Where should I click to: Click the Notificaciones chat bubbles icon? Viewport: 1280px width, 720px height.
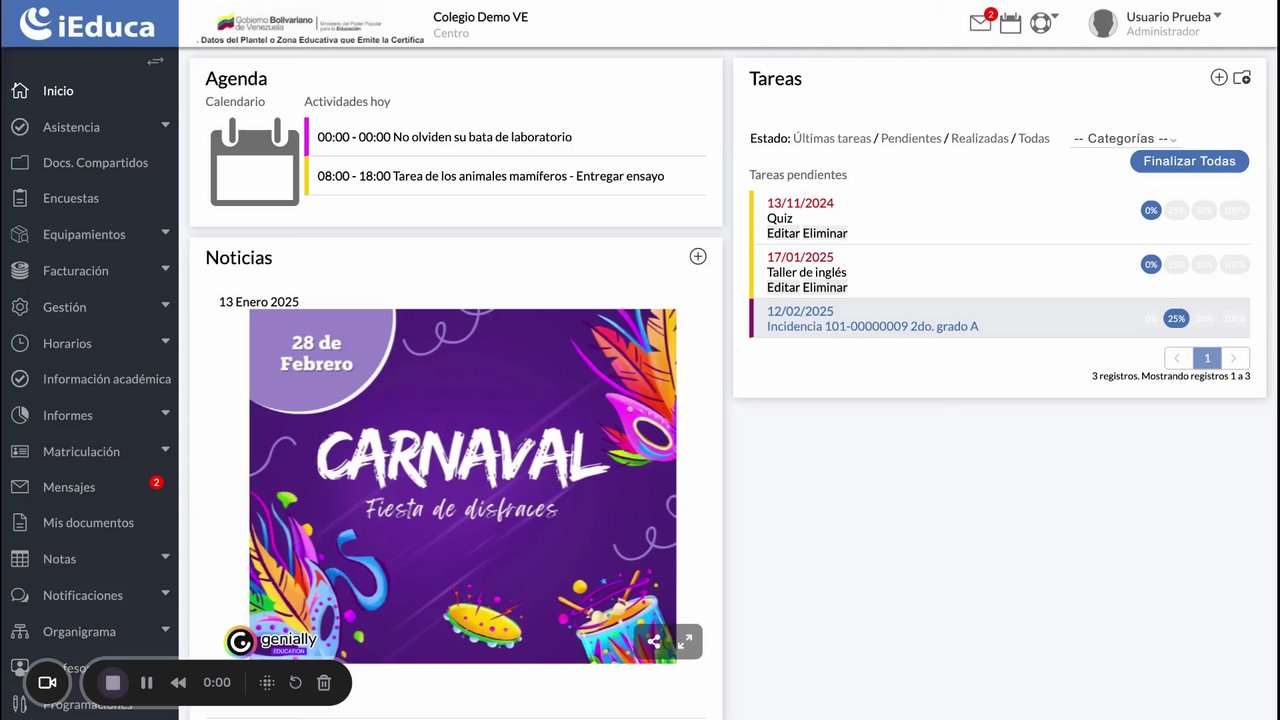coord(20,595)
